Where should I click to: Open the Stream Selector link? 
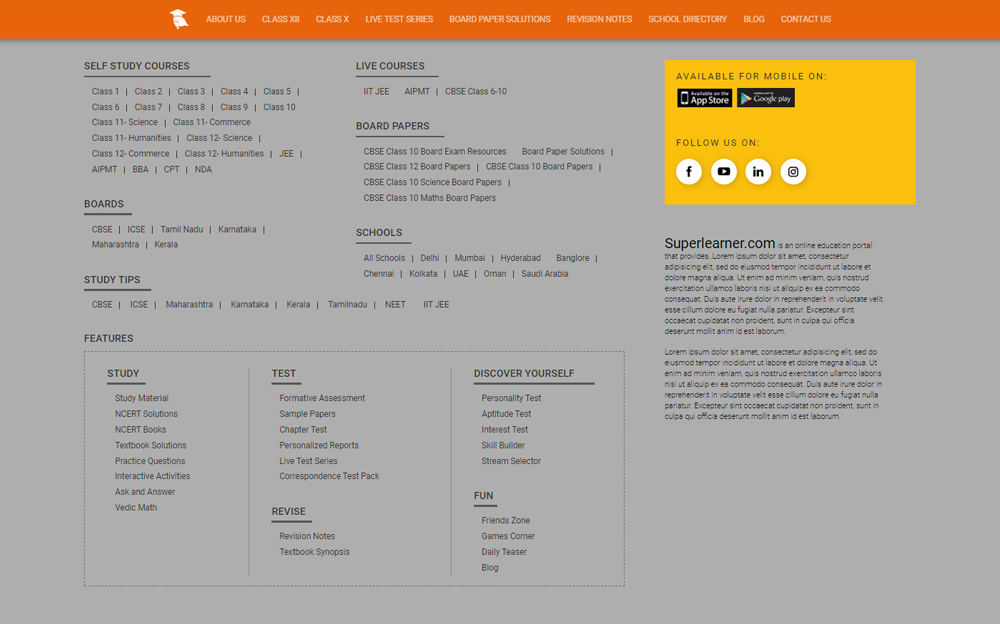point(511,461)
